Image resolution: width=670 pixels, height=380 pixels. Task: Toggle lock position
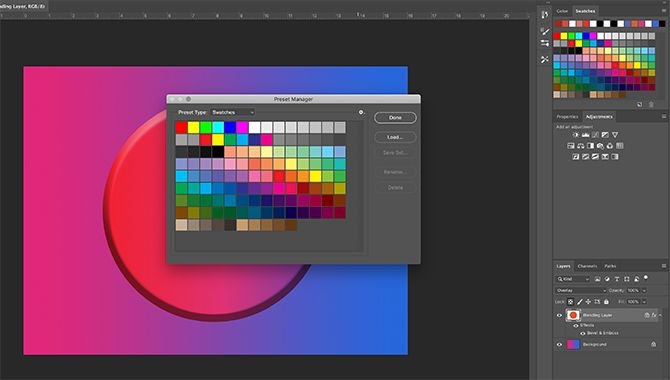(x=588, y=302)
